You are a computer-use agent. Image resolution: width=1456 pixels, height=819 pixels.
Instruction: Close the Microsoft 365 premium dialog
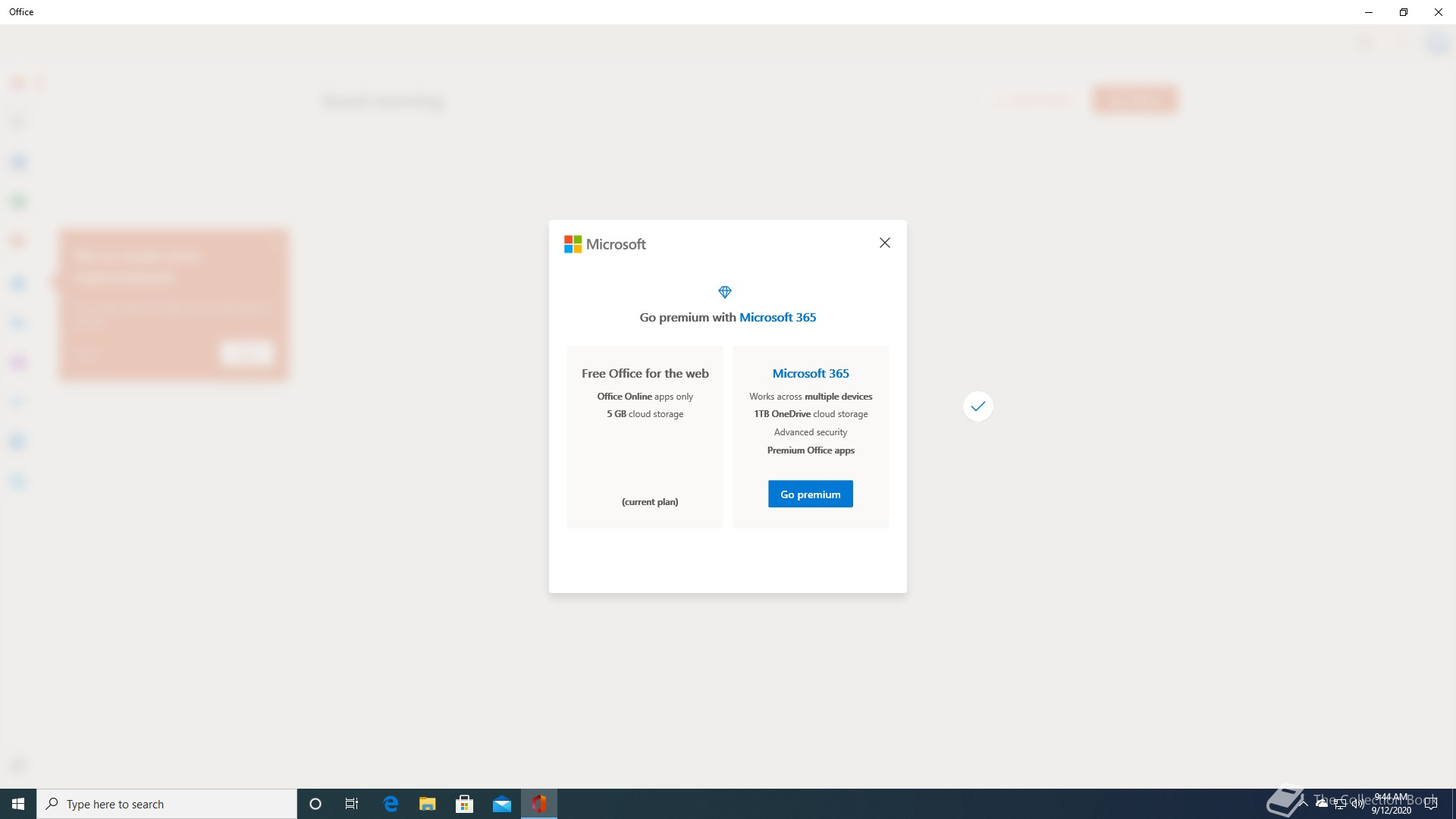point(884,243)
